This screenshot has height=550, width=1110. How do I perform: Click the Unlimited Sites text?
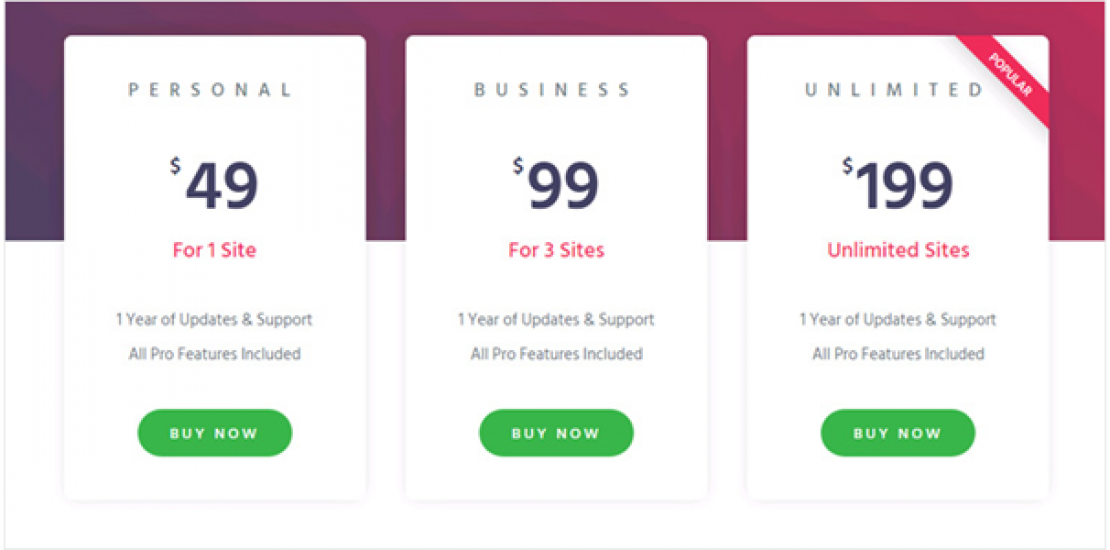898,250
